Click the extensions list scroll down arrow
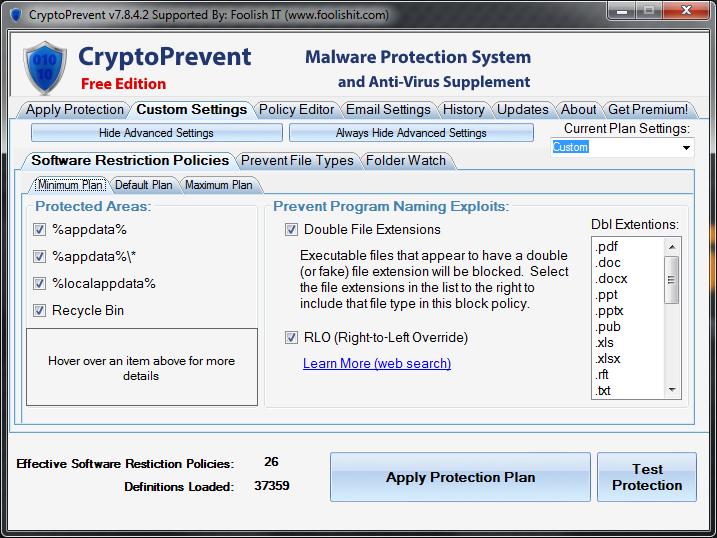This screenshot has width=717, height=538. 672,389
